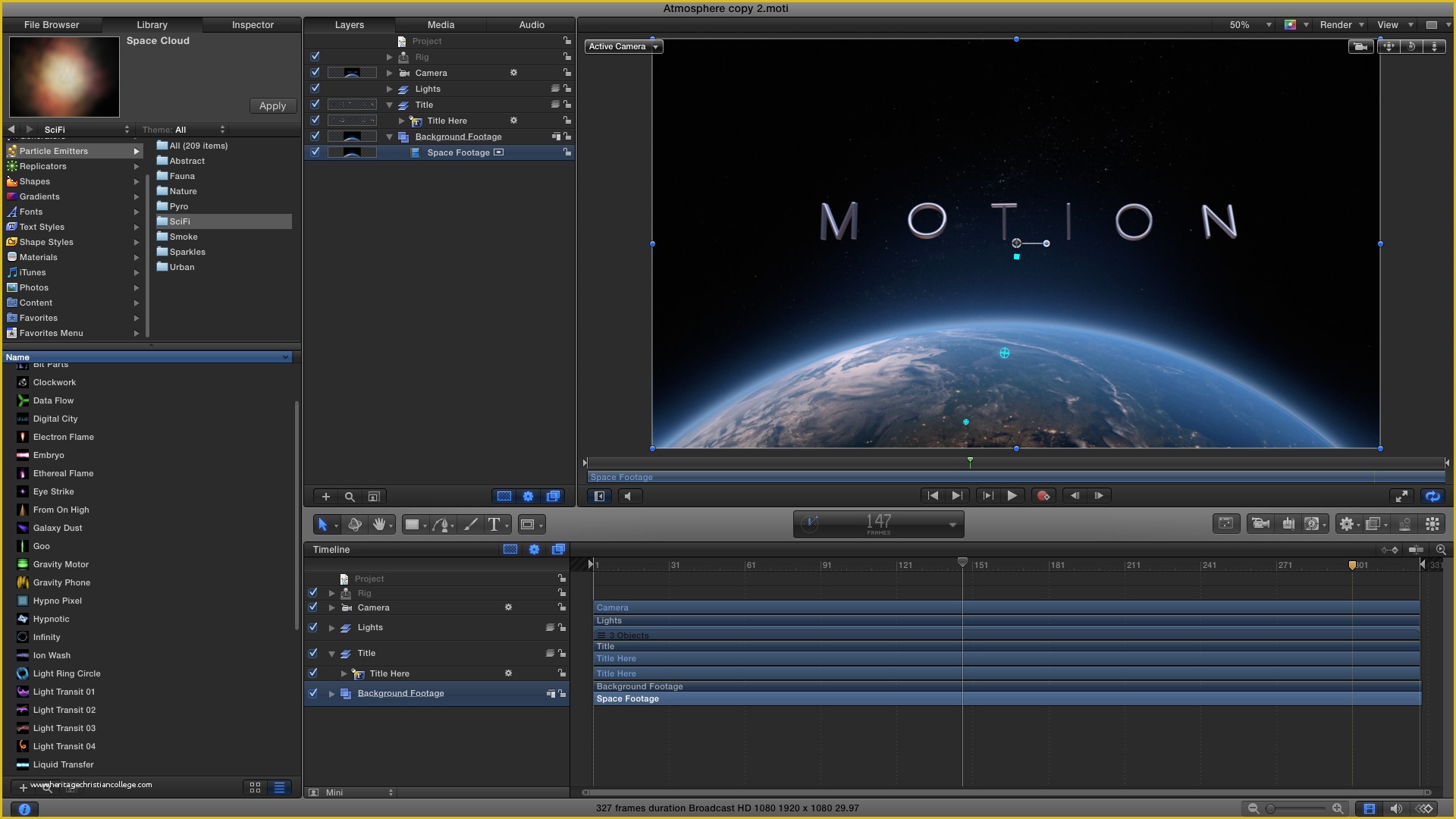Open the SciFi particle emitters folder
The height and width of the screenshot is (819, 1456).
(x=180, y=221)
